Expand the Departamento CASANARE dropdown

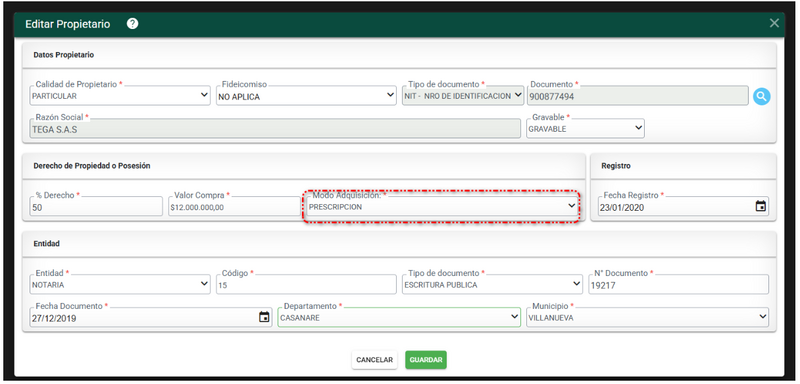399,317
